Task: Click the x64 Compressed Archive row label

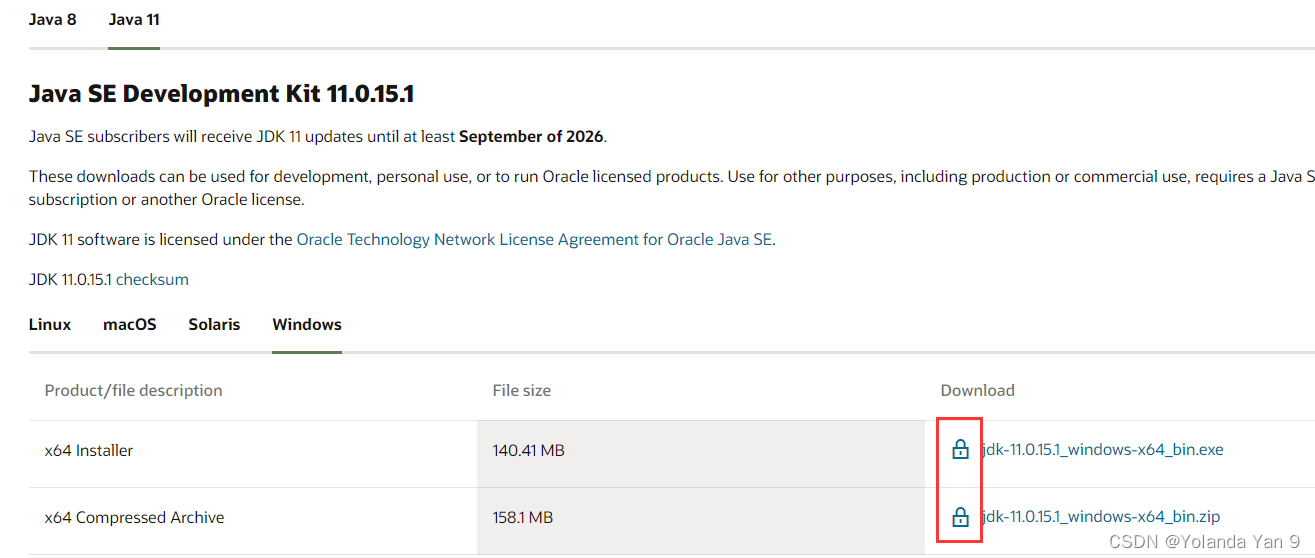Action: coord(134,518)
